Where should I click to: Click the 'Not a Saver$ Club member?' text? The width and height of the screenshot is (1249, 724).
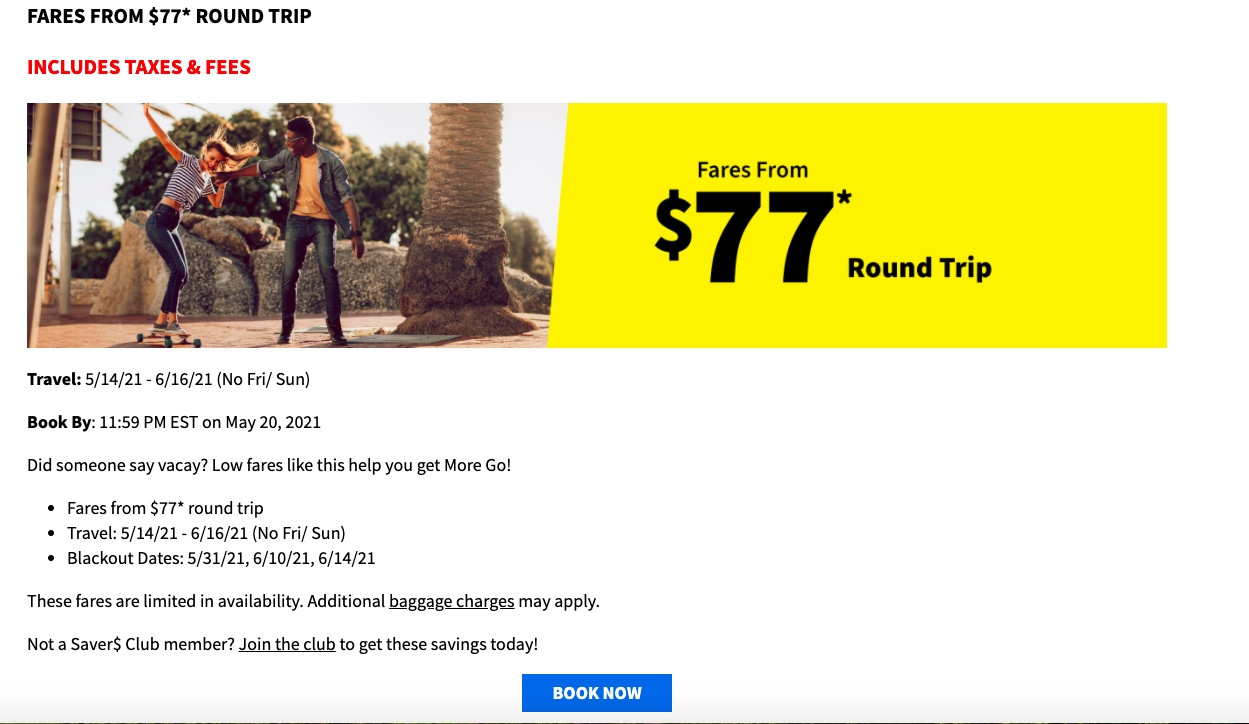pyautogui.click(x=130, y=644)
